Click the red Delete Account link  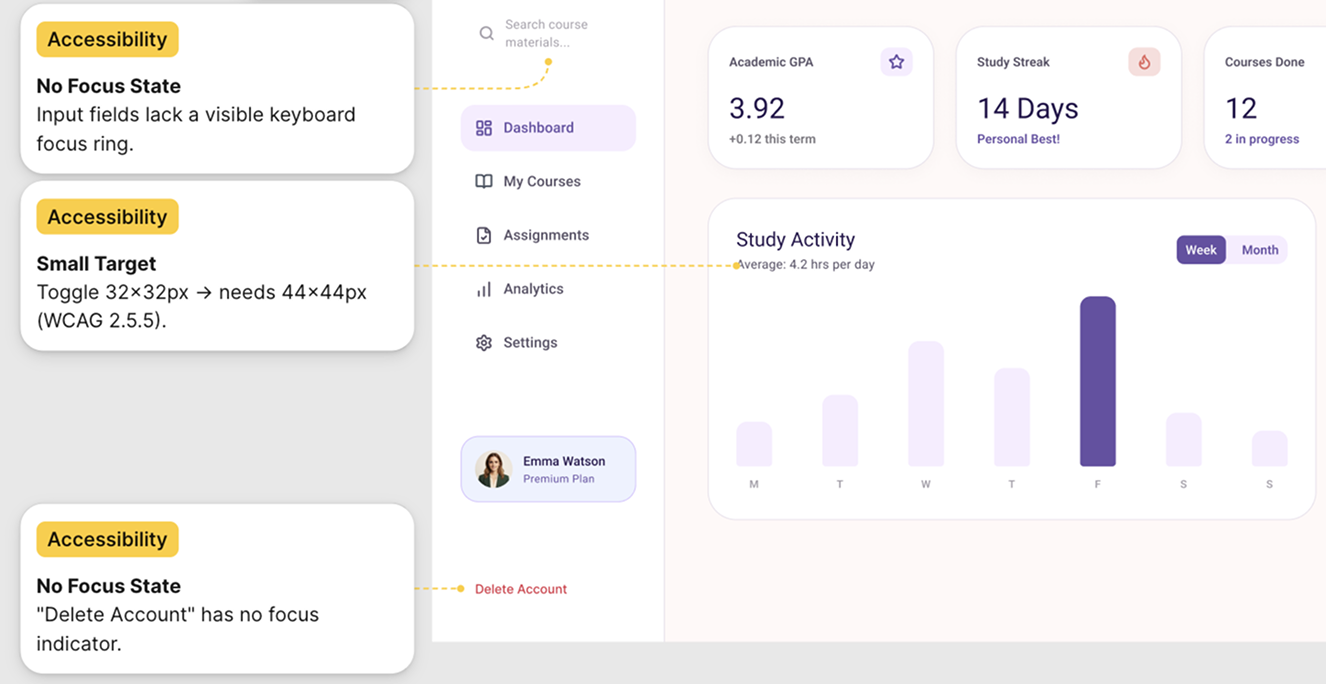pos(521,589)
